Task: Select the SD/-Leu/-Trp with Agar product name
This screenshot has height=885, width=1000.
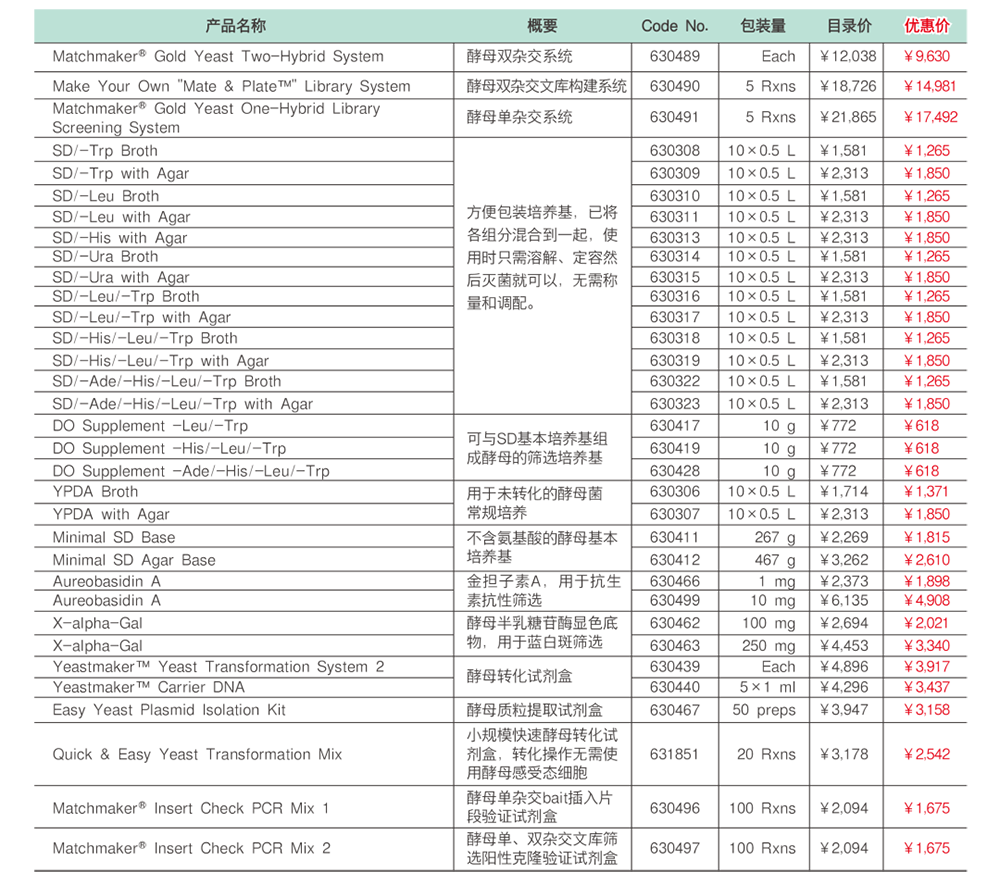Action: (142, 318)
